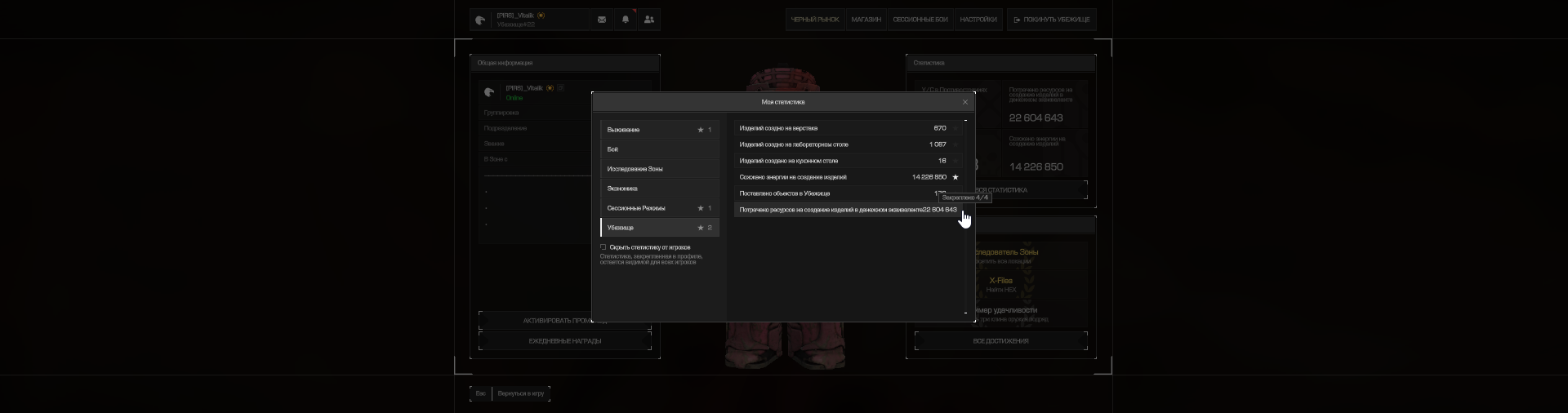
Task: Open Настройки from top bar
Action: tap(978, 20)
